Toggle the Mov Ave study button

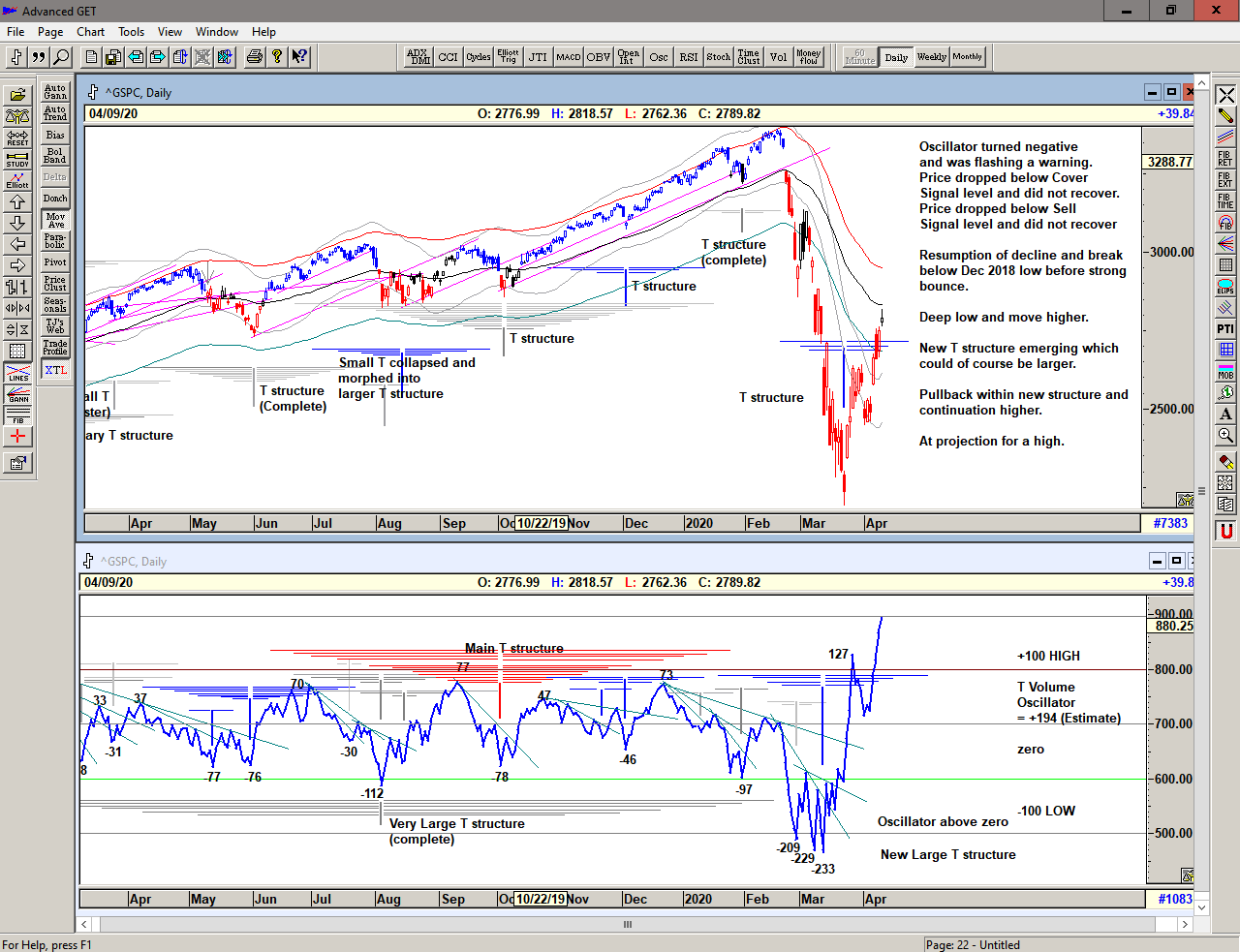[55, 221]
